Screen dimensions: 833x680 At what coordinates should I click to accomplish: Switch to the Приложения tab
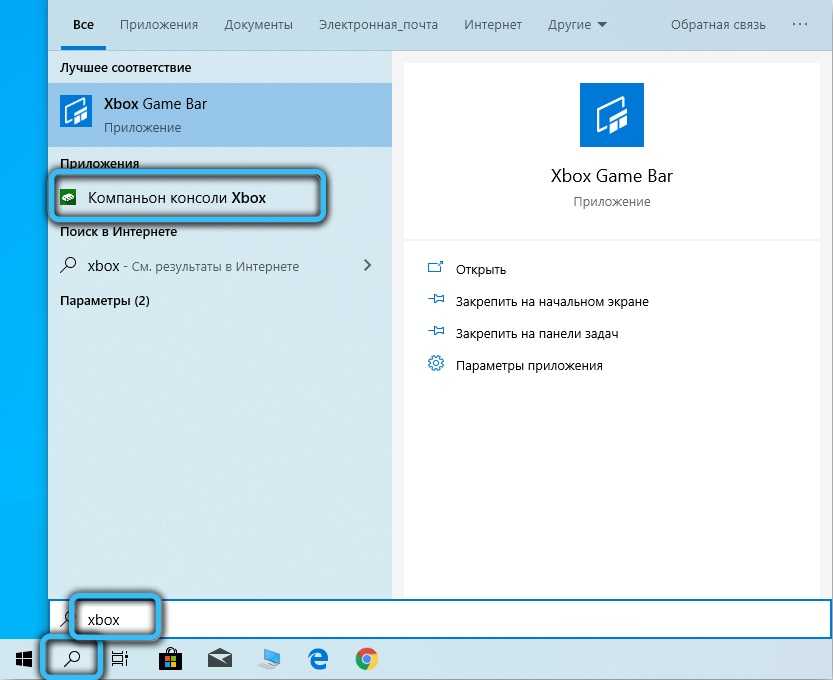pyautogui.click(x=159, y=25)
